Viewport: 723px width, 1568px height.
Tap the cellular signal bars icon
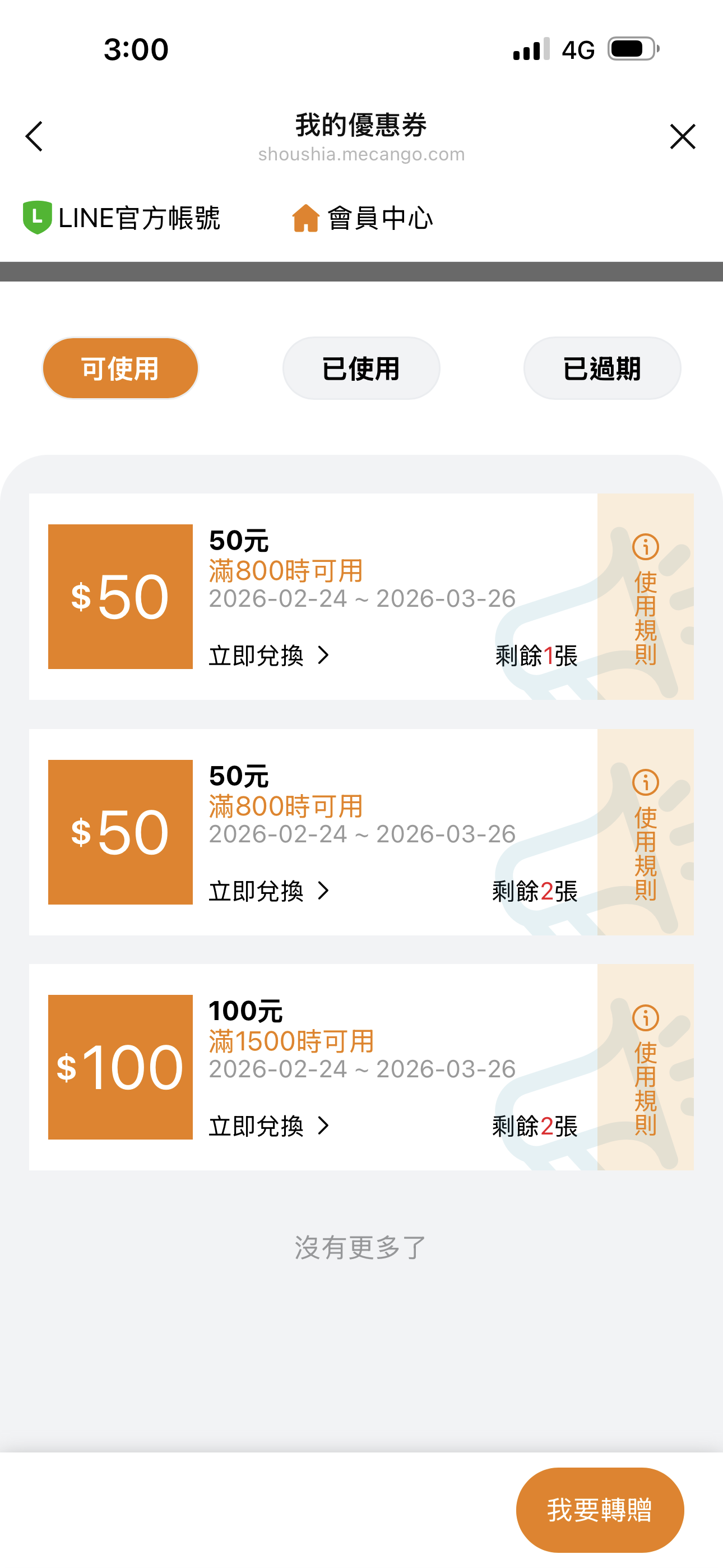(x=531, y=49)
